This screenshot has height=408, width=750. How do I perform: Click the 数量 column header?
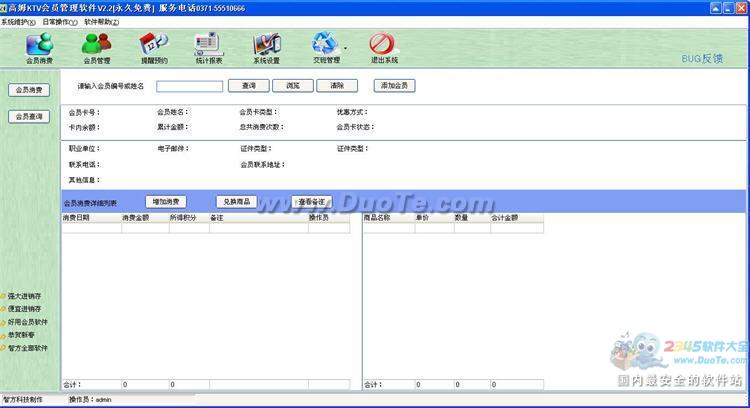(472, 218)
